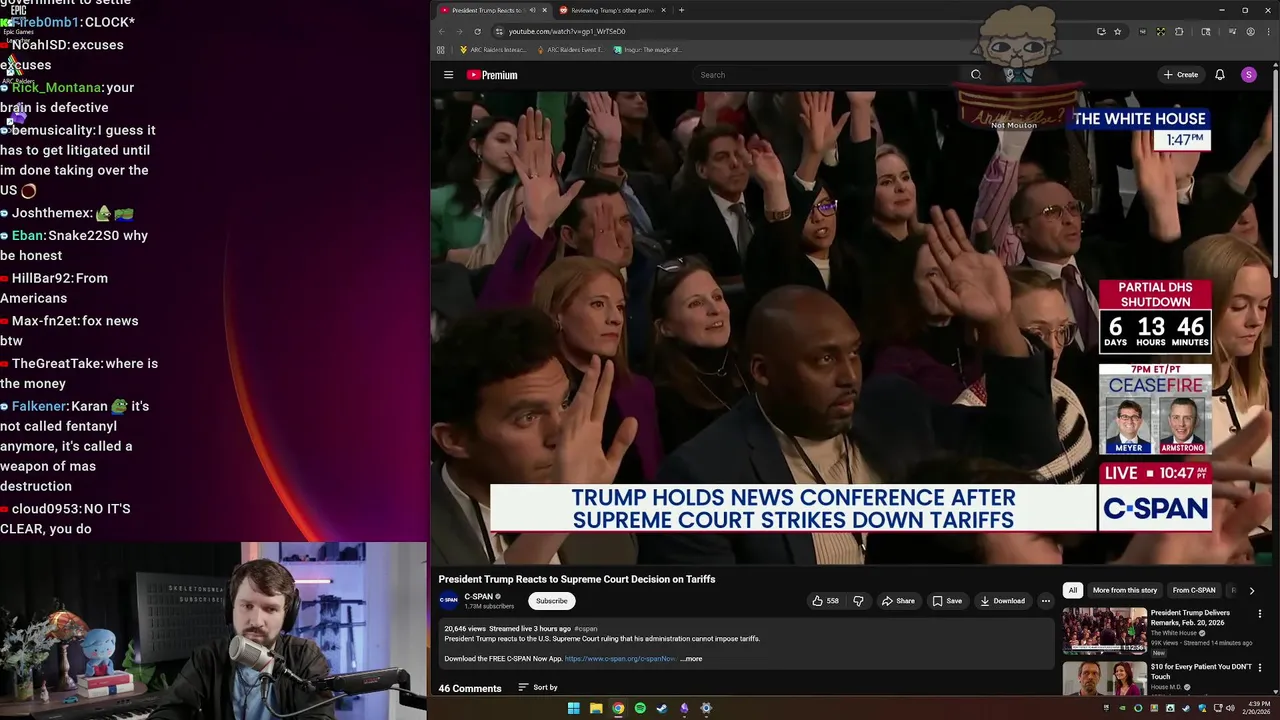Click Chrome icon in taskbar
The height and width of the screenshot is (720, 1280).
point(618,708)
